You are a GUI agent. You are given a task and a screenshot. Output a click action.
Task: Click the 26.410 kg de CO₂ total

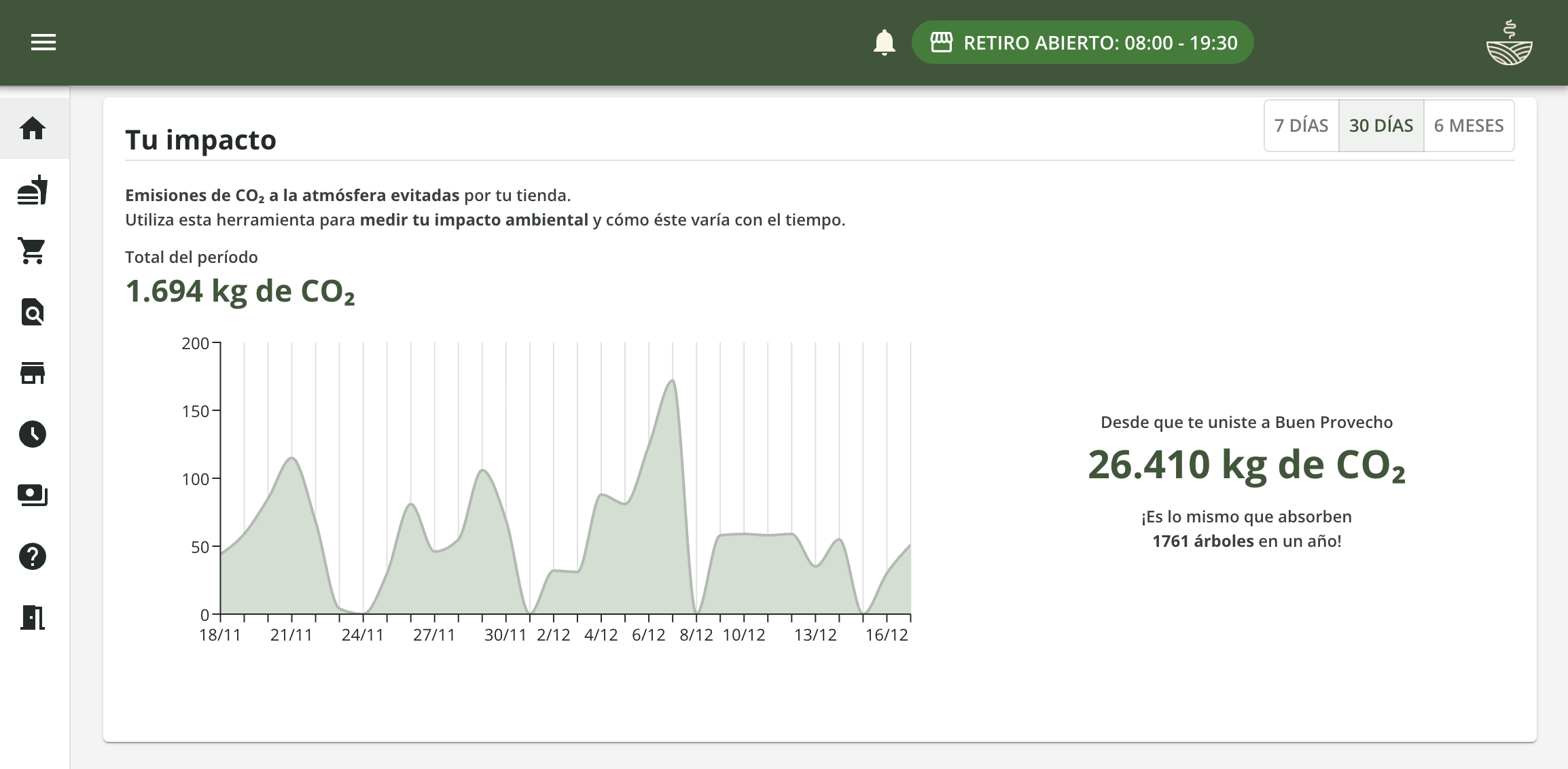coord(1246,465)
